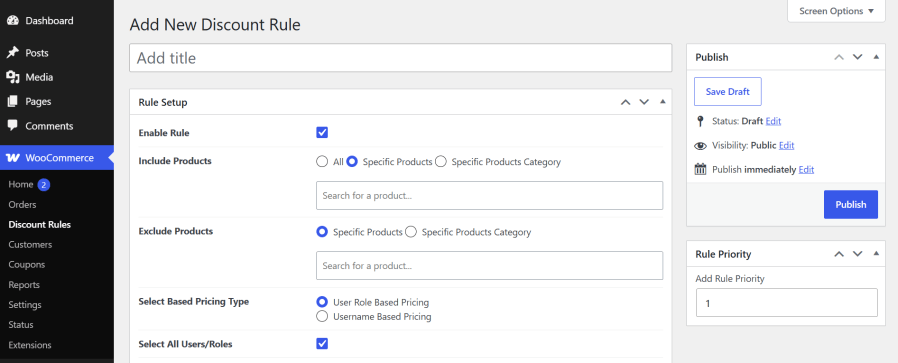Move Rule Setup panel up
This screenshot has height=363, width=898.
pyautogui.click(x=625, y=102)
